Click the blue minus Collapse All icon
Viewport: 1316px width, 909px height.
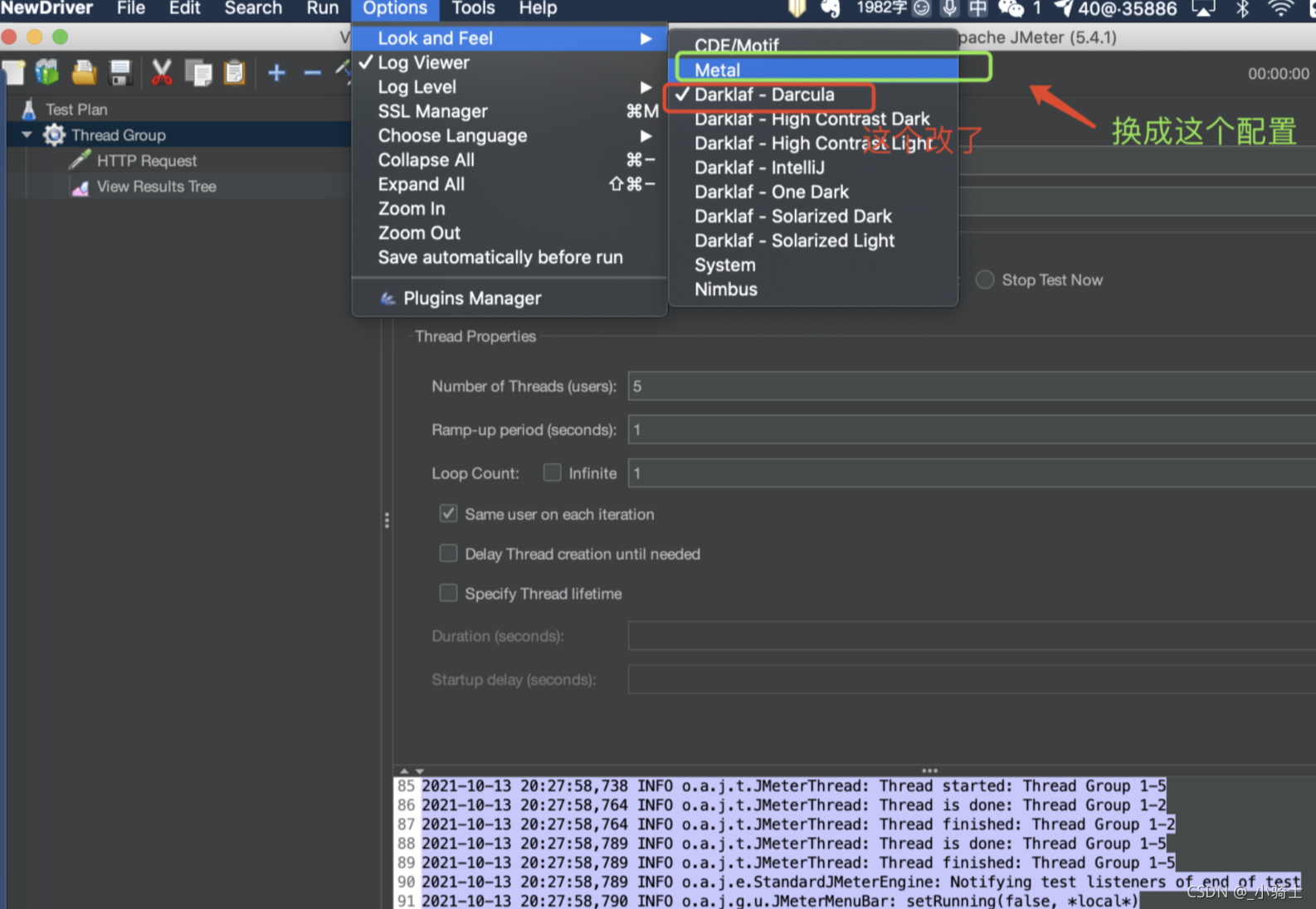coord(313,73)
